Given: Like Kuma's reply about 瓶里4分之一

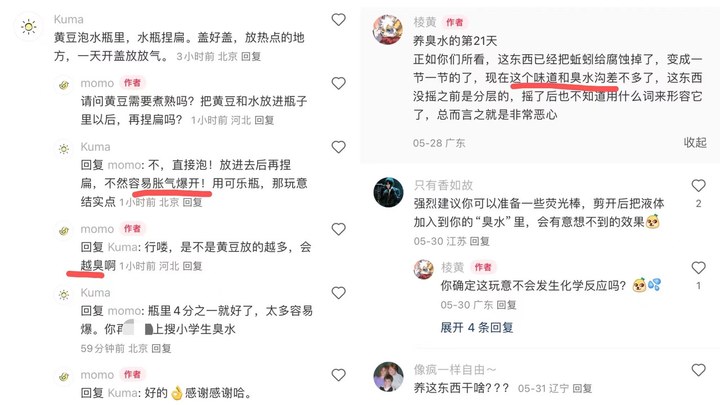Looking at the screenshot, I should coord(338,293).
